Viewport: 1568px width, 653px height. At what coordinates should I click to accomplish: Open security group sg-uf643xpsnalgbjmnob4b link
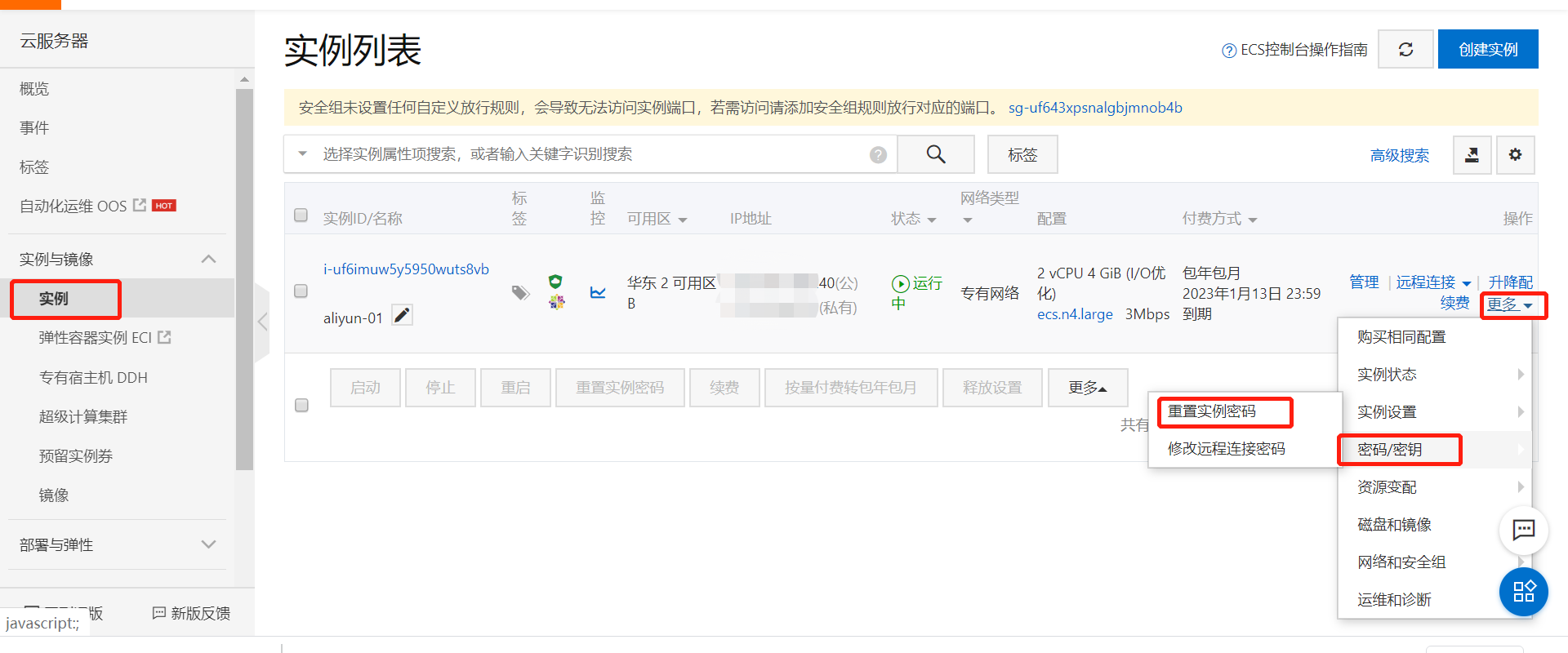[x=1095, y=108]
